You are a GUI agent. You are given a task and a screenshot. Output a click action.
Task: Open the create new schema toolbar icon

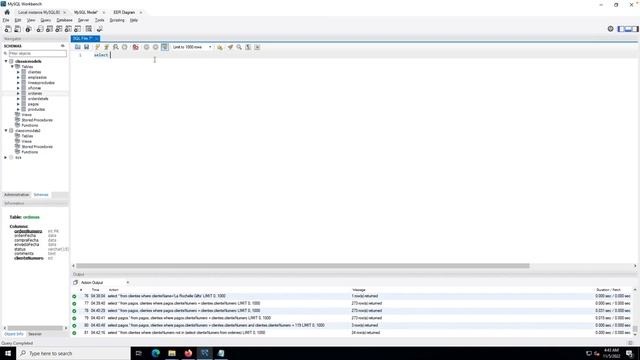40,29
